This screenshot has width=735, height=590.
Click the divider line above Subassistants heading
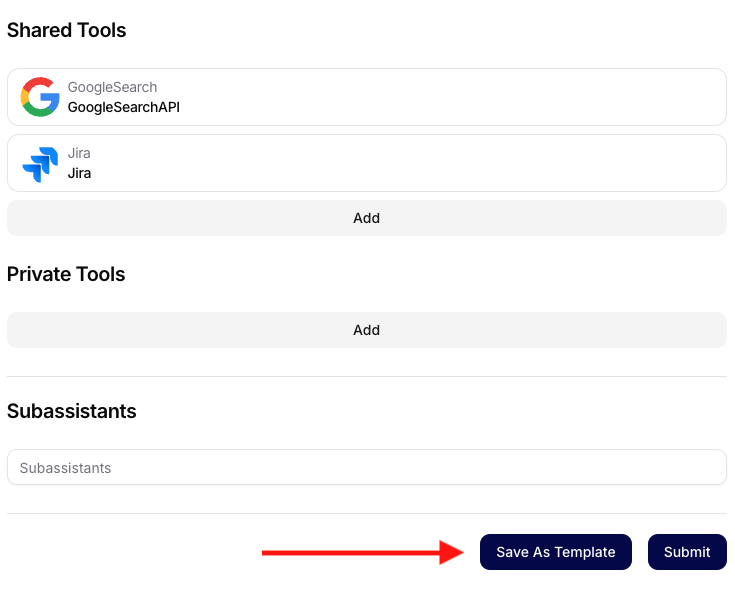(366, 377)
